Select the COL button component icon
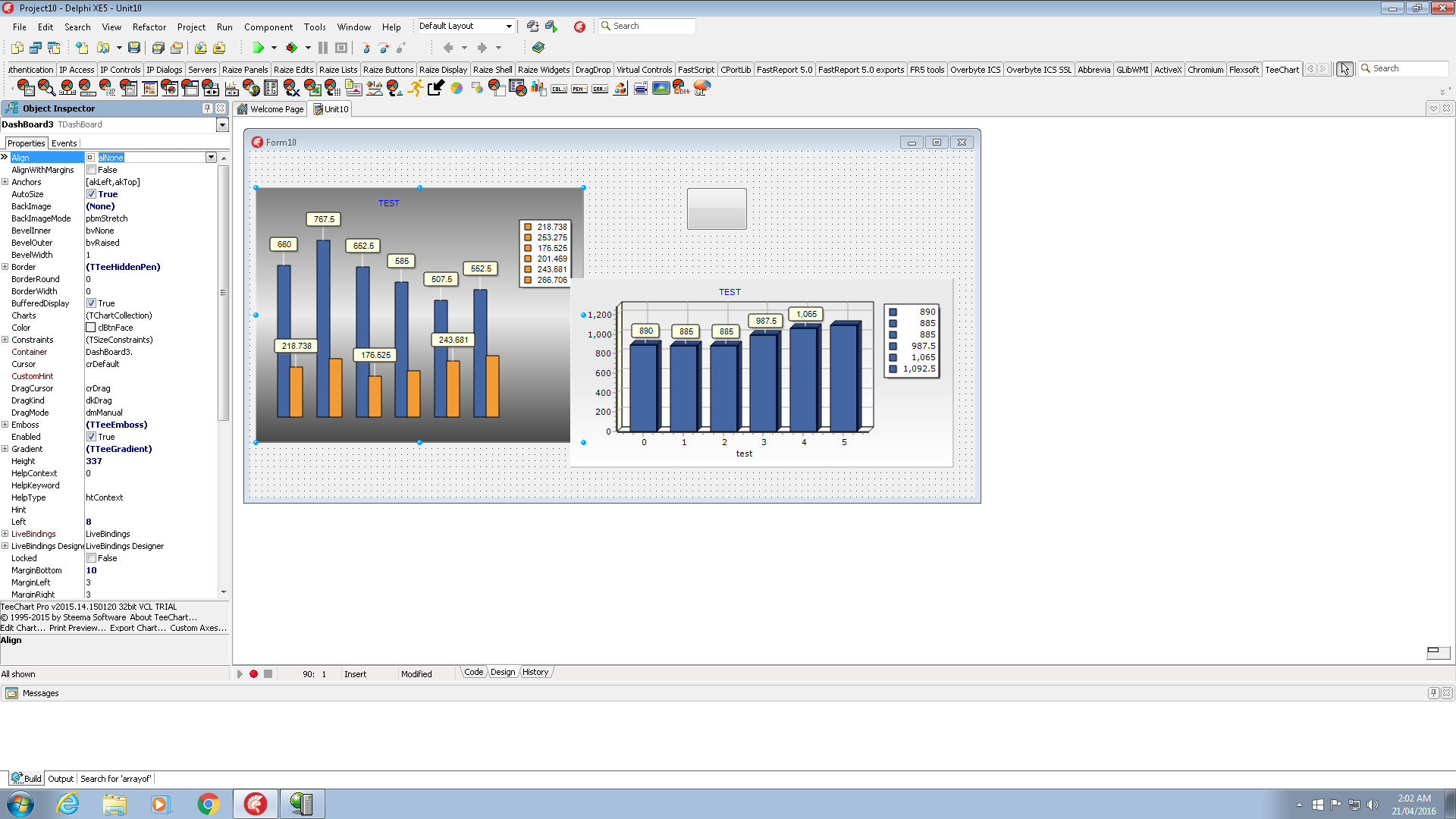The width and height of the screenshot is (1456, 819). click(x=559, y=89)
